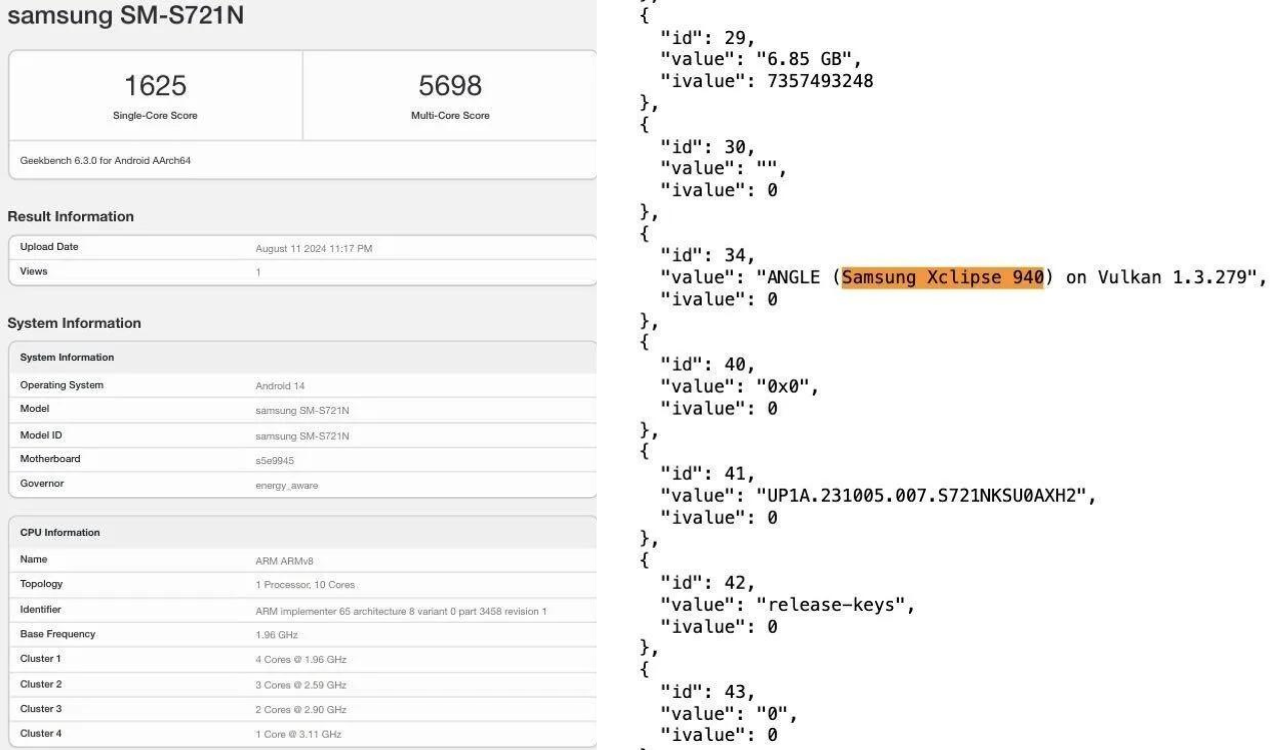Screen dimensions: 1280x750
Task: Select the Operating System row label
Action: [61, 385]
